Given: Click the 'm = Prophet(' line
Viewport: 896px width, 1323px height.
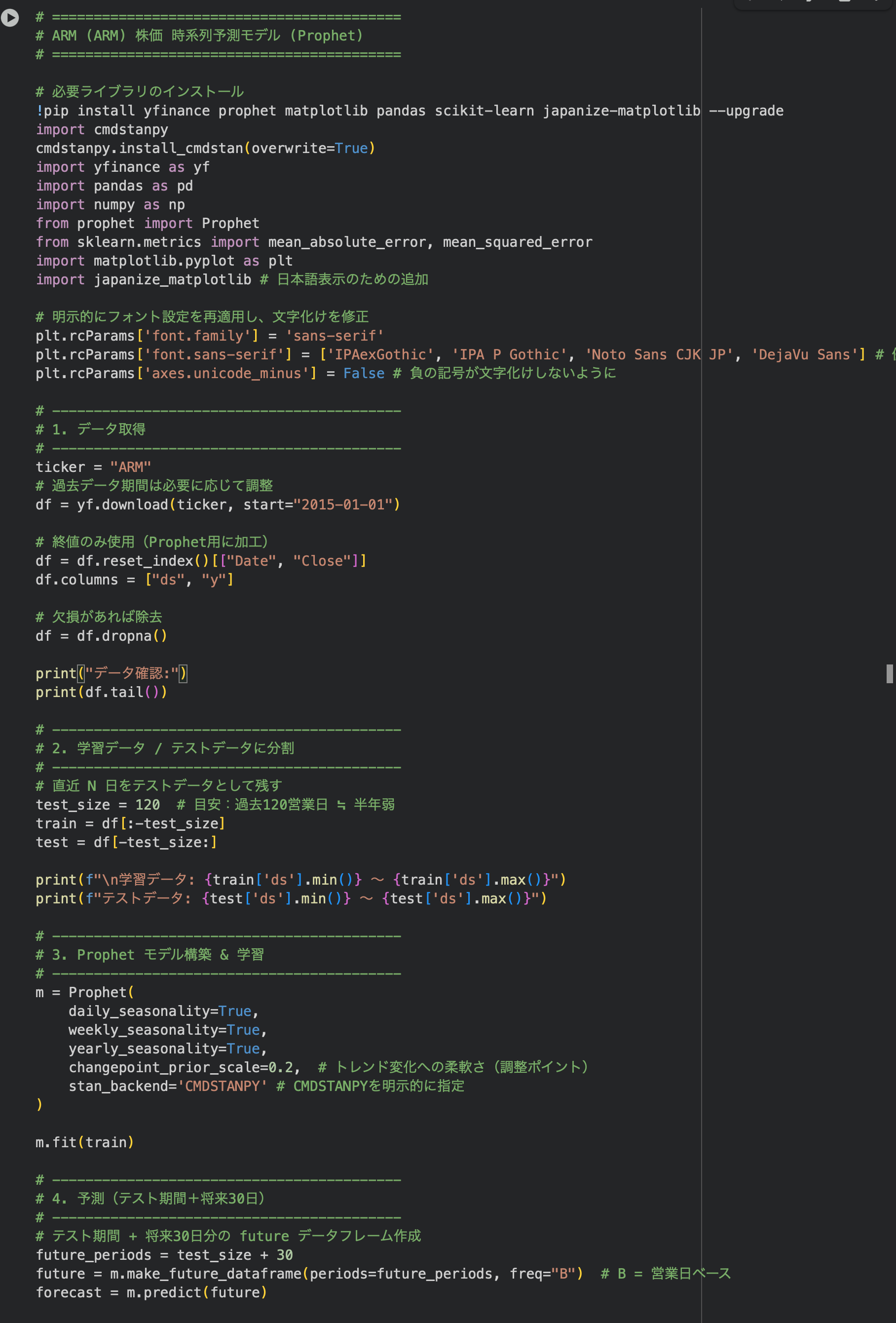Looking at the screenshot, I should [x=85, y=993].
